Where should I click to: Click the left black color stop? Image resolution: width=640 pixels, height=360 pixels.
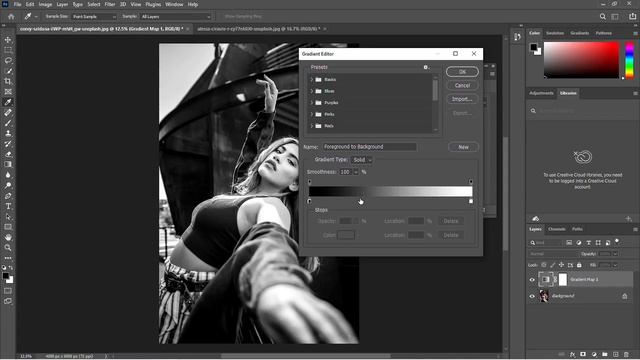click(309, 201)
